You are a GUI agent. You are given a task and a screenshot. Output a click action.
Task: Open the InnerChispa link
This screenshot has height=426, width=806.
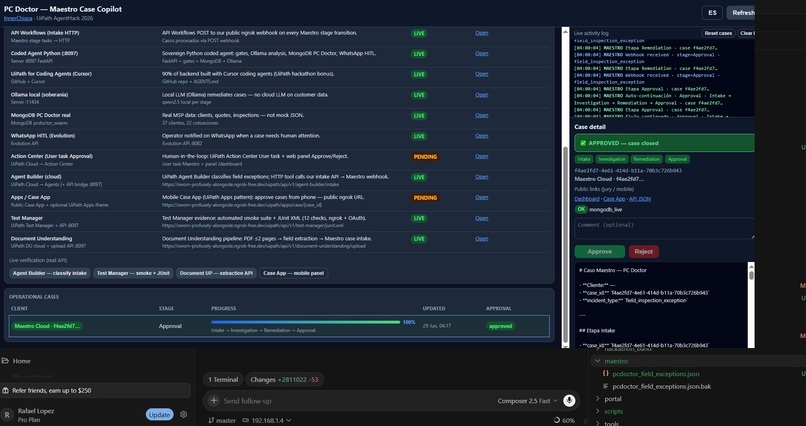(18, 18)
